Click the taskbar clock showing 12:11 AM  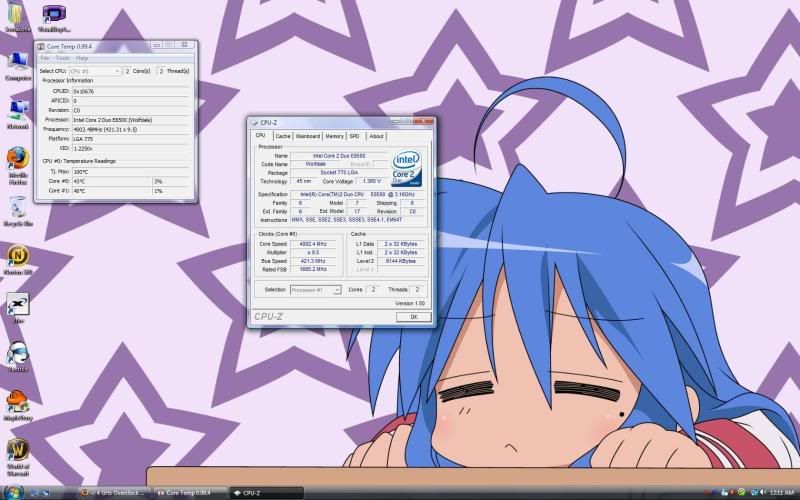click(781, 493)
